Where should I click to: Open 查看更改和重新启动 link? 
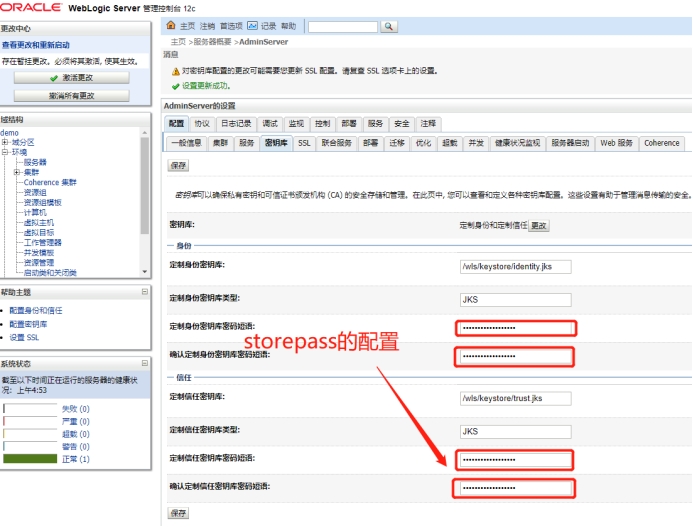(36, 45)
